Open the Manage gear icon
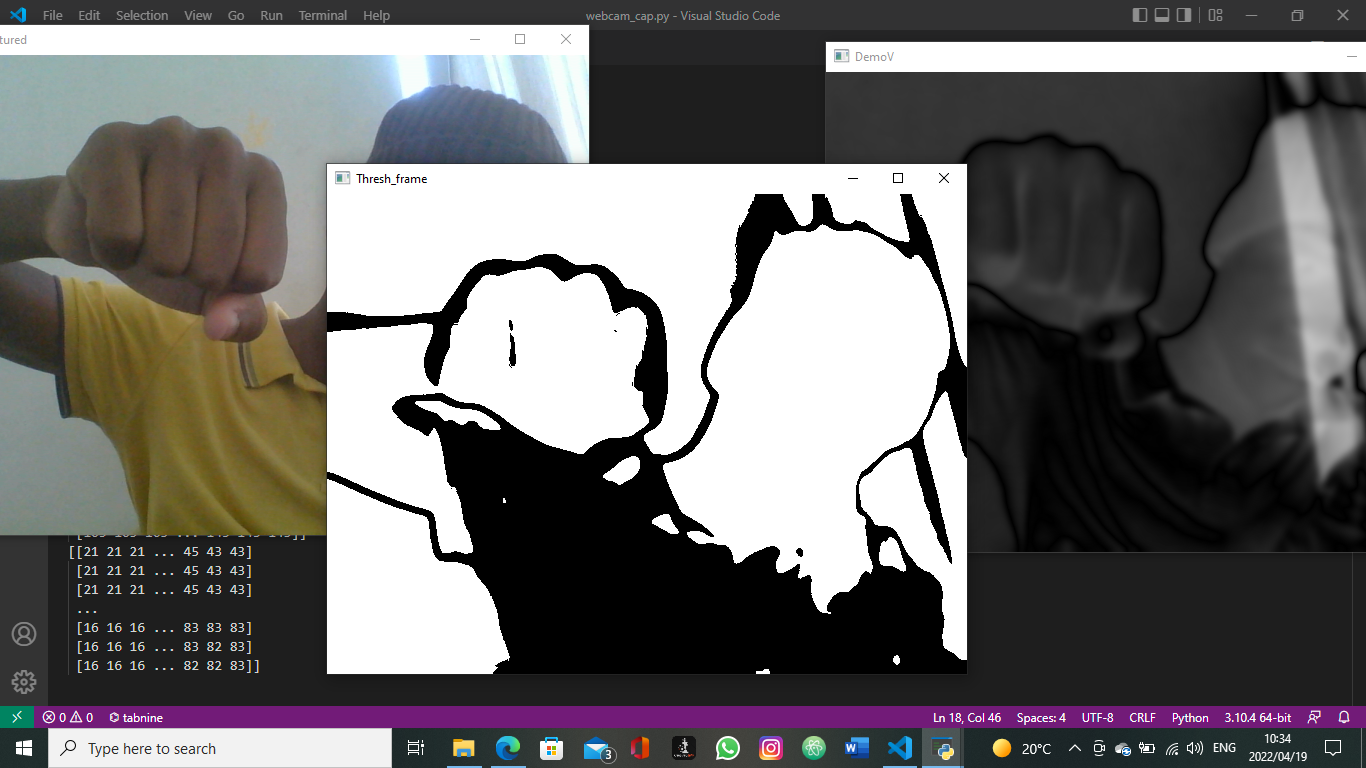Image resolution: width=1366 pixels, height=768 pixels. point(23,682)
